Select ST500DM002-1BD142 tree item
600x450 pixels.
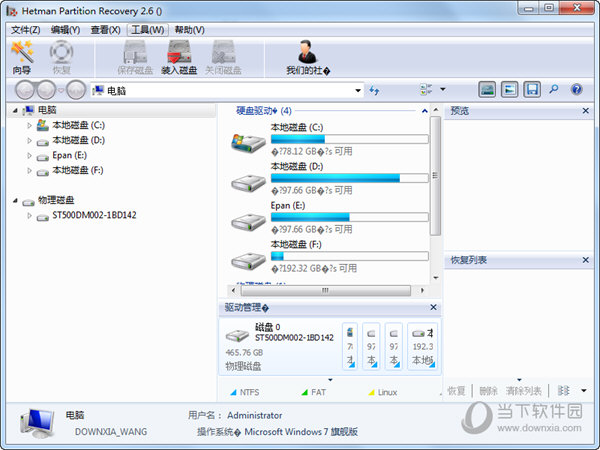(x=94, y=215)
